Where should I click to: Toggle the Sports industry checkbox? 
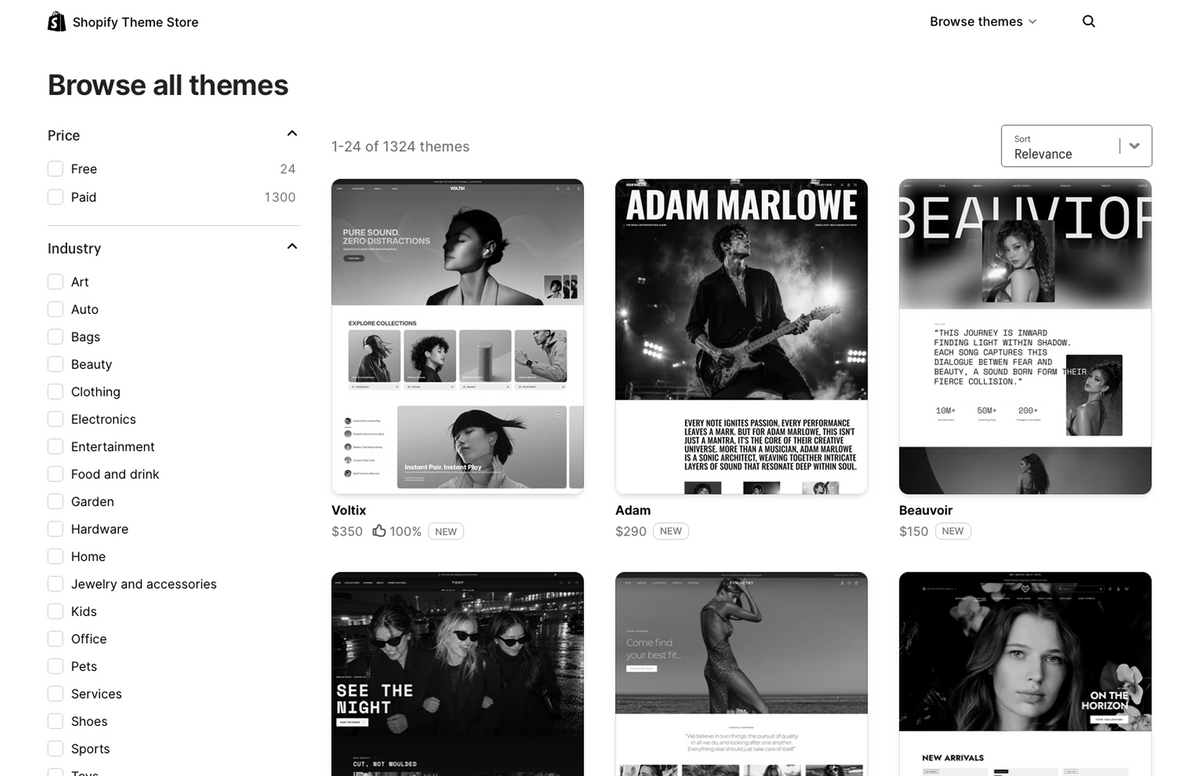point(56,749)
